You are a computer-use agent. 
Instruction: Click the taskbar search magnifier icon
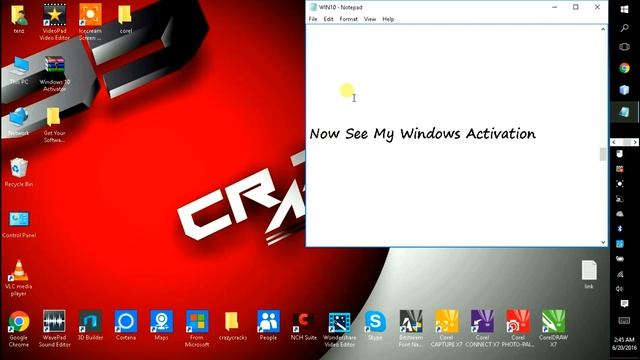[x=624, y=28]
